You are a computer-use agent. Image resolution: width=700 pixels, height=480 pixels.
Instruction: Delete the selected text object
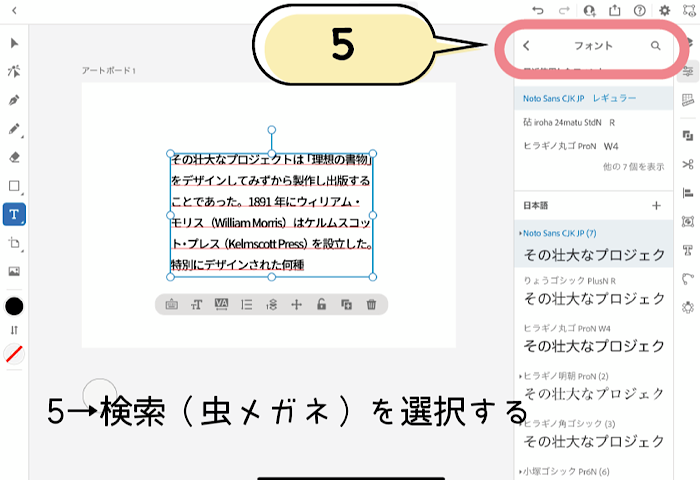pyautogui.click(x=371, y=305)
